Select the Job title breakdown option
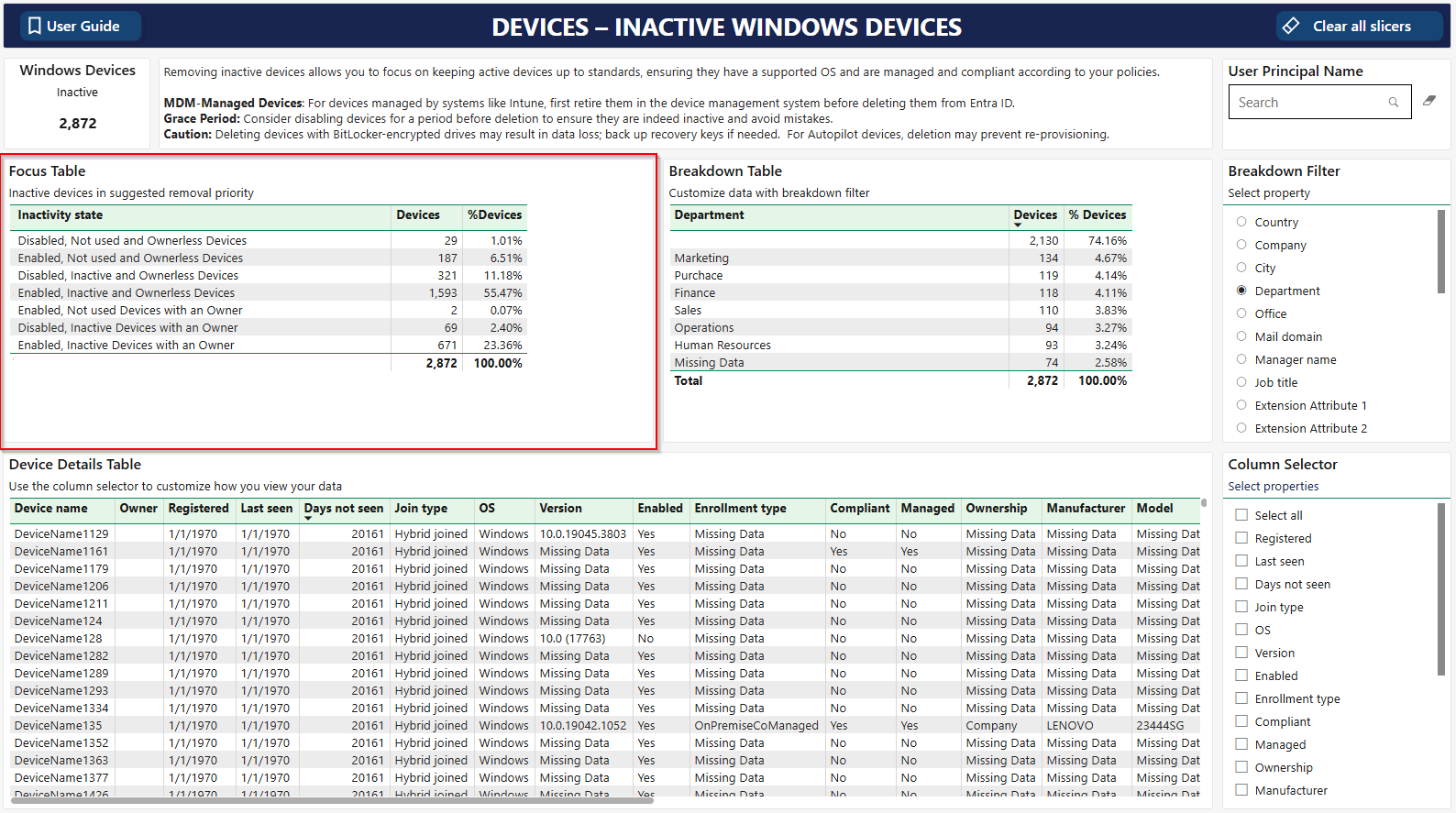Image resolution: width=1456 pixels, height=813 pixels. (1241, 382)
